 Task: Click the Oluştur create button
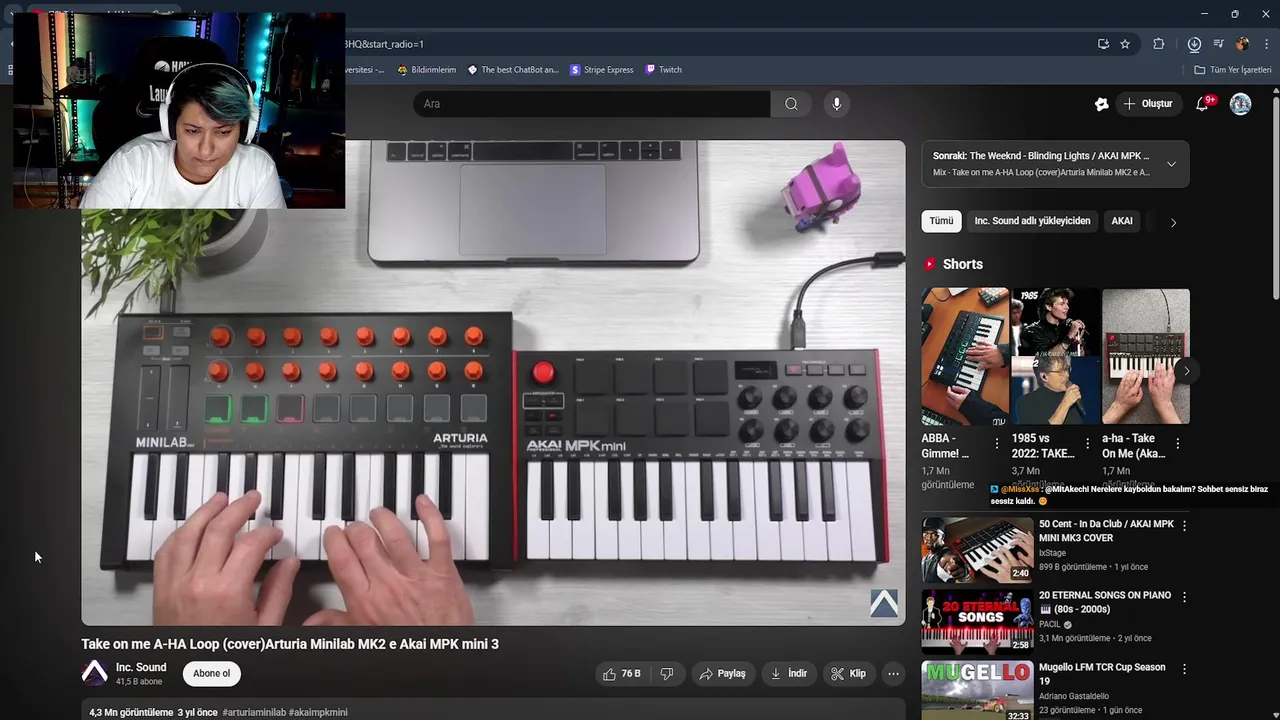click(1148, 104)
